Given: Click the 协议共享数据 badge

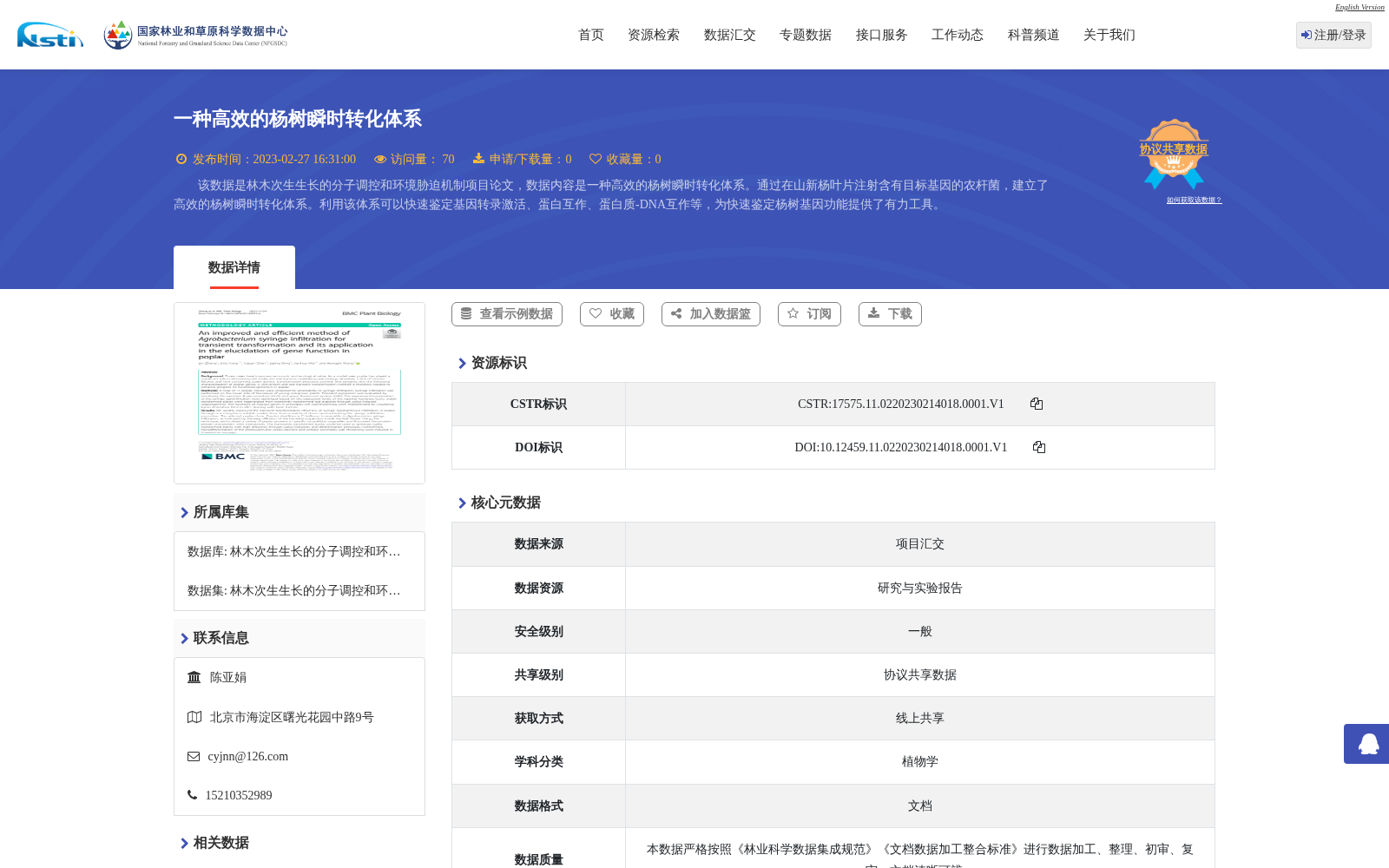Looking at the screenshot, I should click(1174, 154).
